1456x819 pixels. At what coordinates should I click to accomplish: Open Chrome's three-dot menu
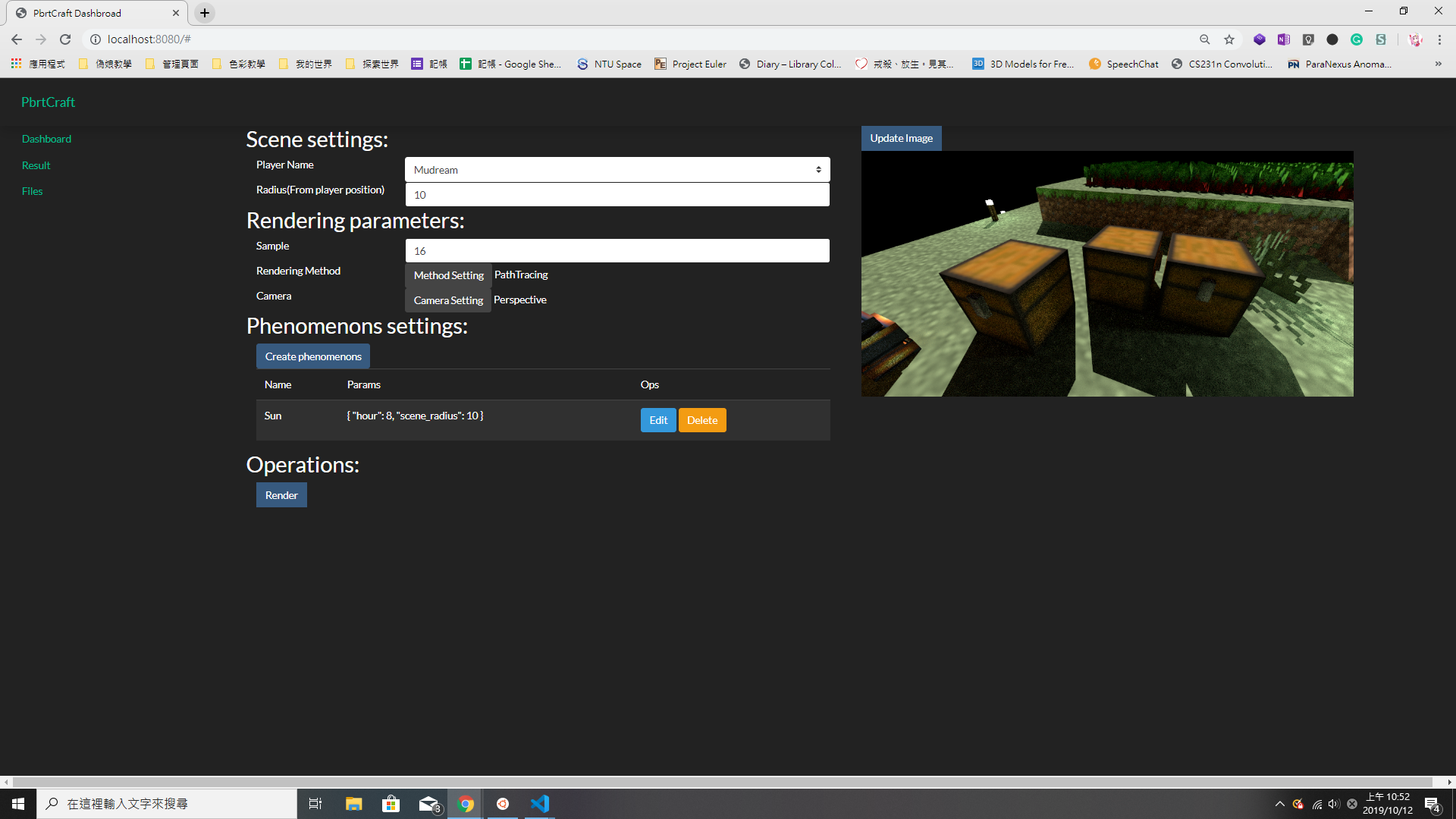click(x=1439, y=39)
